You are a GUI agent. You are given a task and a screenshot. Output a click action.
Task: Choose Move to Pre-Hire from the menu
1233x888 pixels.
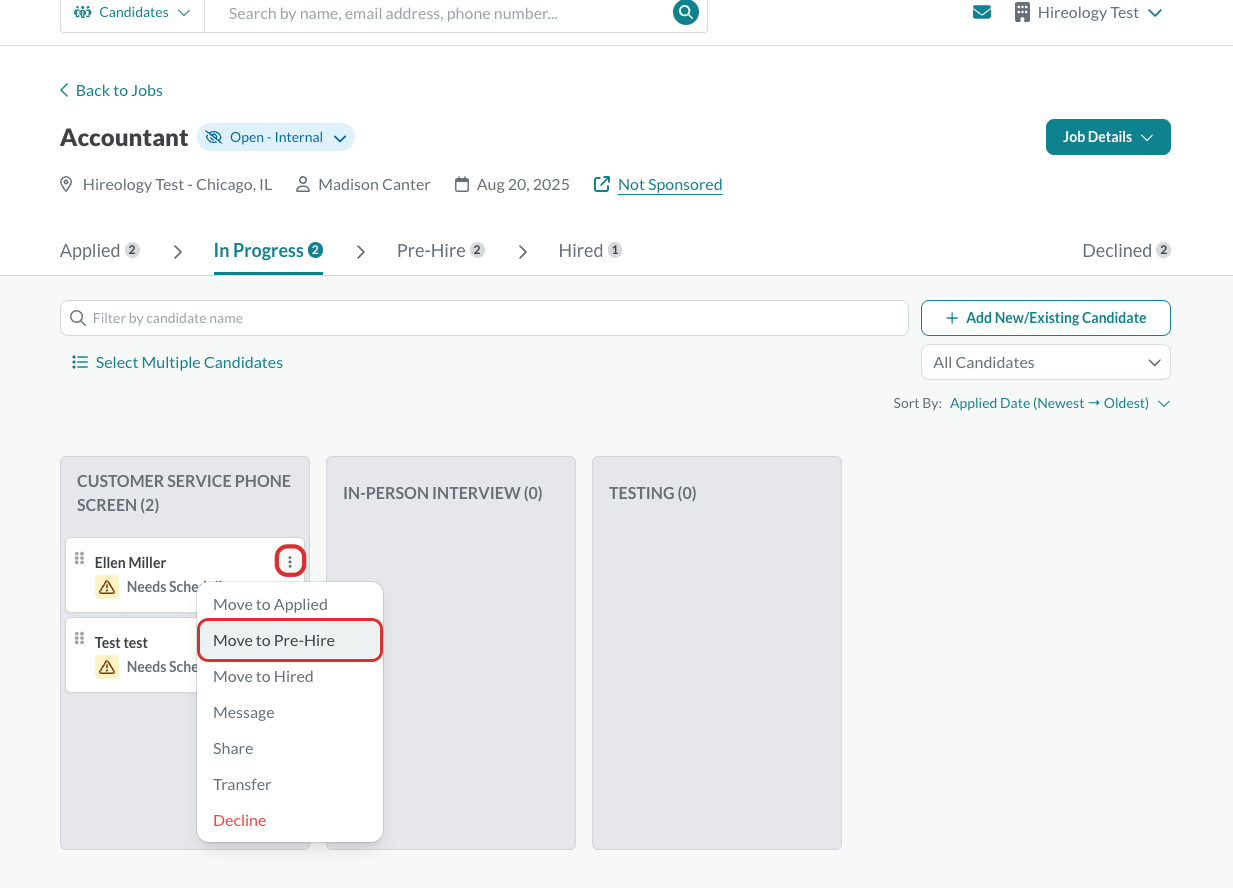(x=290, y=640)
